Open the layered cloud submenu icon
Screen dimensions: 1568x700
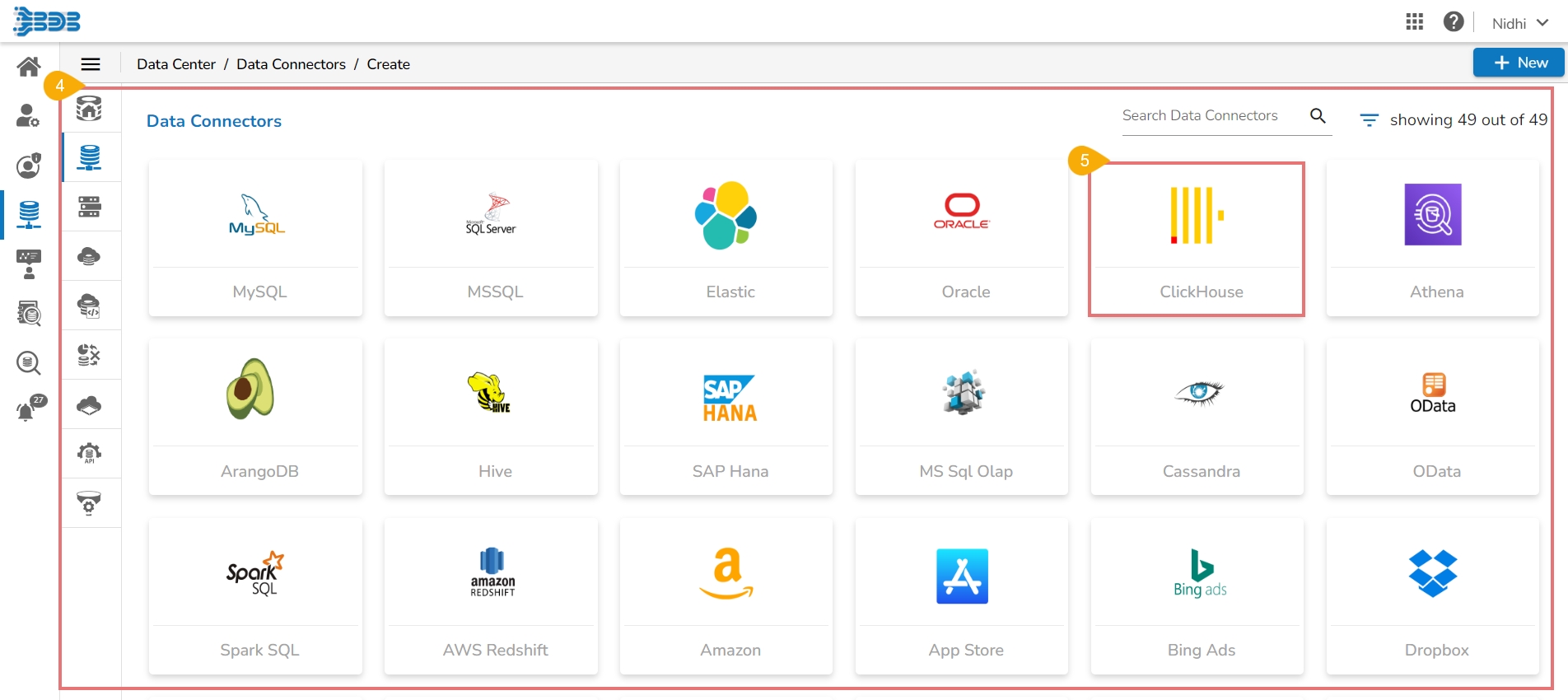(89, 404)
